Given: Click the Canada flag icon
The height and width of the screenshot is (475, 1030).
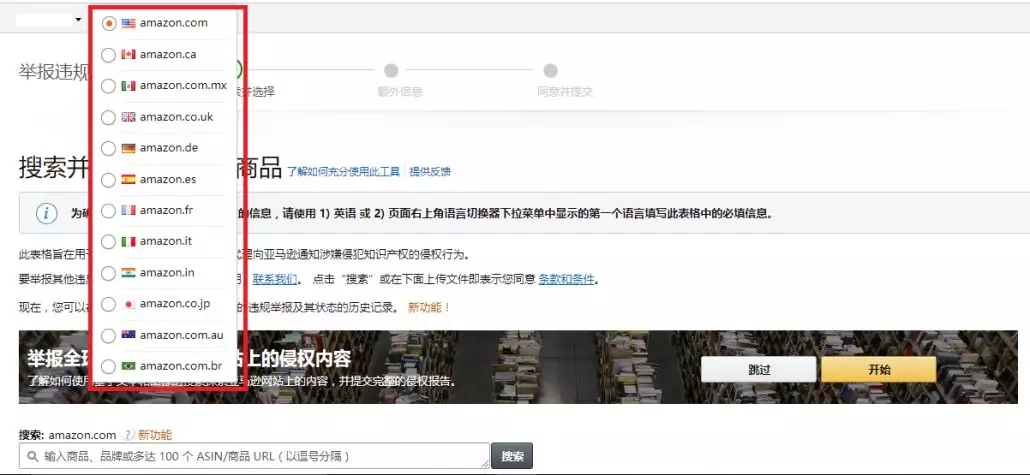Looking at the screenshot, I should click(129, 55).
